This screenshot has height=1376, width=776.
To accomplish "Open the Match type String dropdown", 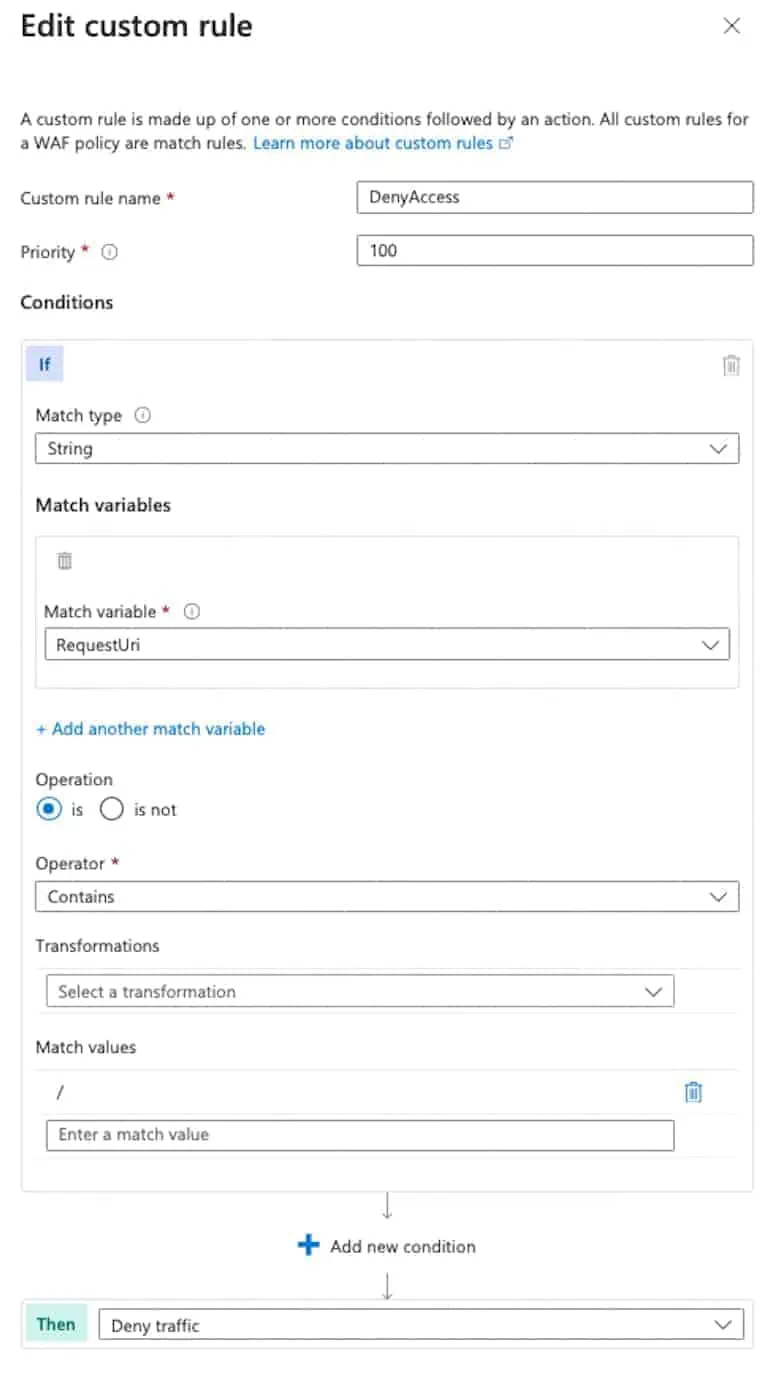I will point(387,449).
